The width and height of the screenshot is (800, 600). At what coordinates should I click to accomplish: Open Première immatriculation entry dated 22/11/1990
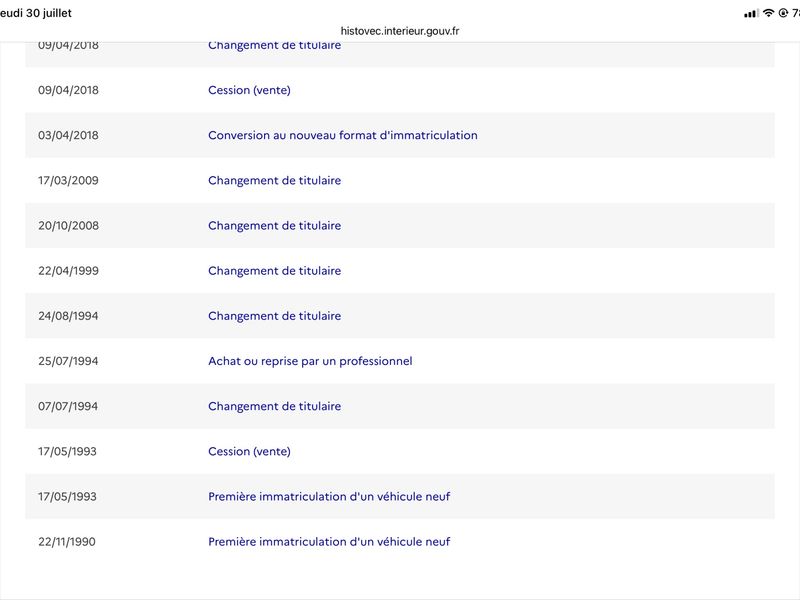click(x=329, y=542)
